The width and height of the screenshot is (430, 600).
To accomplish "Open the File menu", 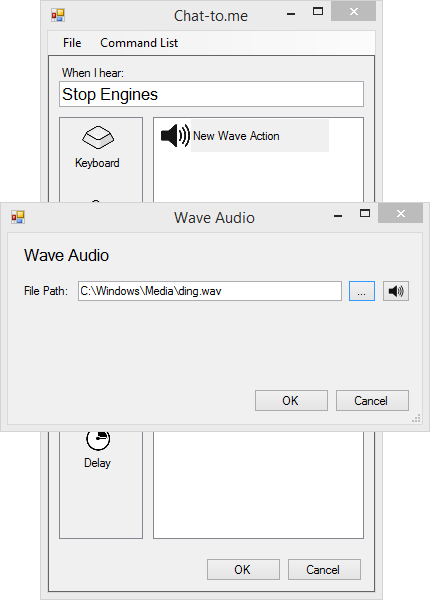I will [72, 42].
